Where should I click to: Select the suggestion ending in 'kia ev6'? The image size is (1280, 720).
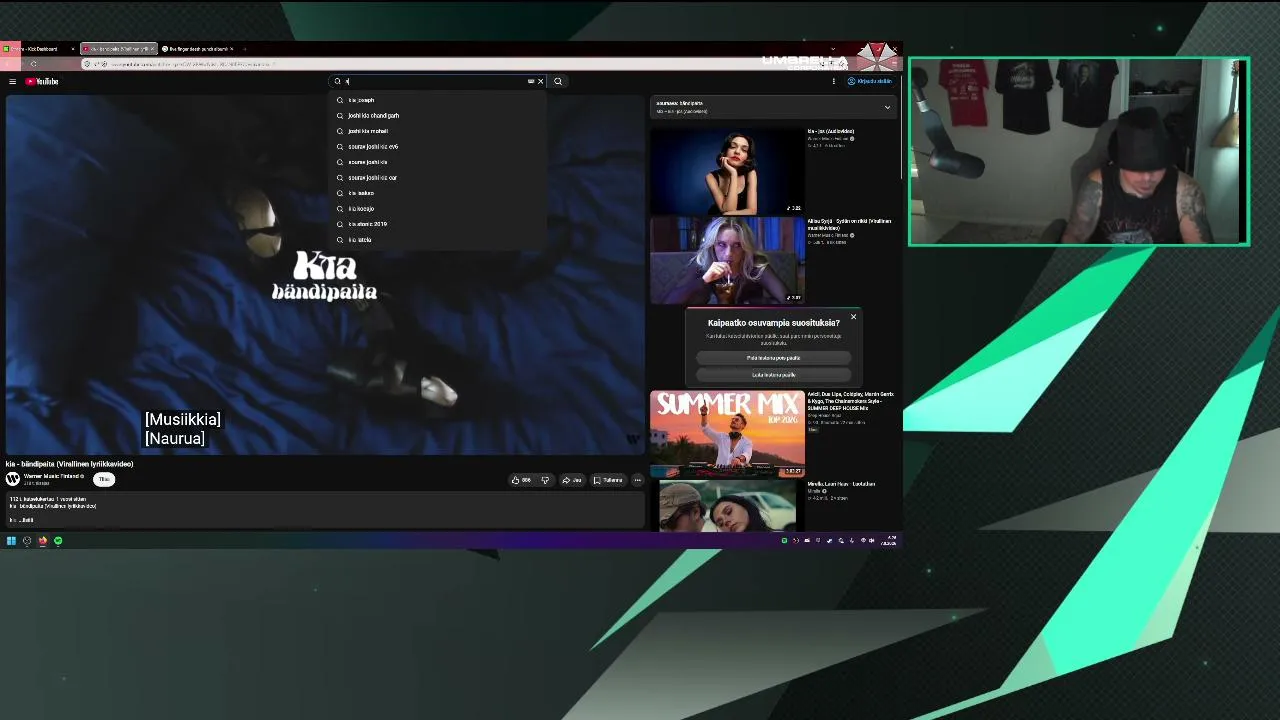438,147
